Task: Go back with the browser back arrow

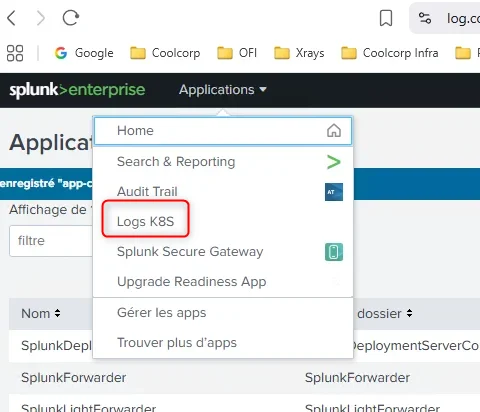Action: tap(11, 18)
